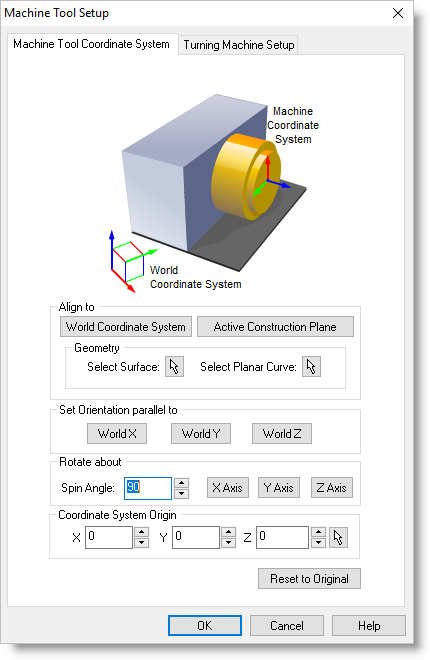Screen dimensions: 430x660
Task: Decrement origin X value
Action: point(141,543)
